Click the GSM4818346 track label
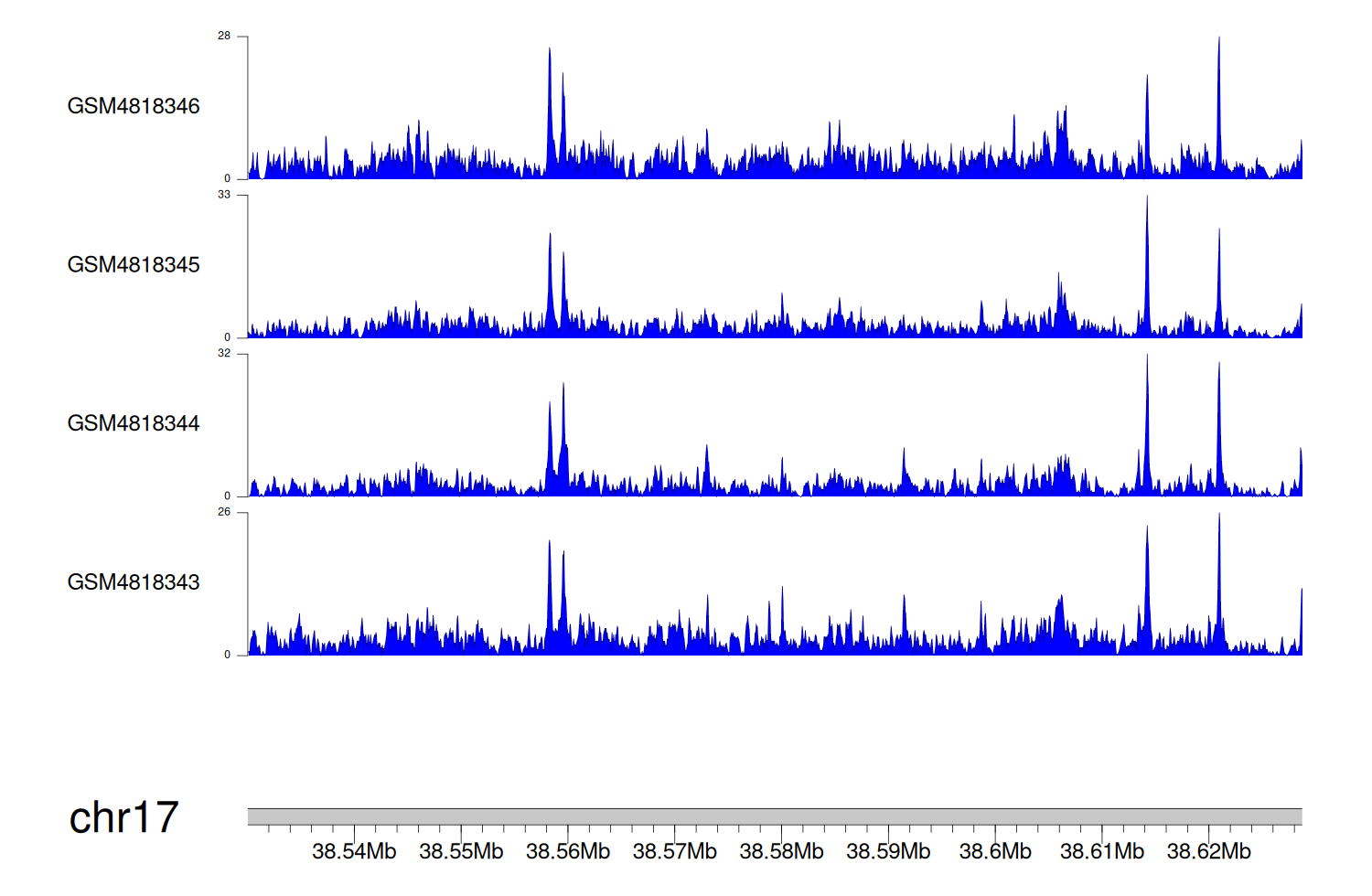This screenshot has height=896, width=1372. coord(134,106)
